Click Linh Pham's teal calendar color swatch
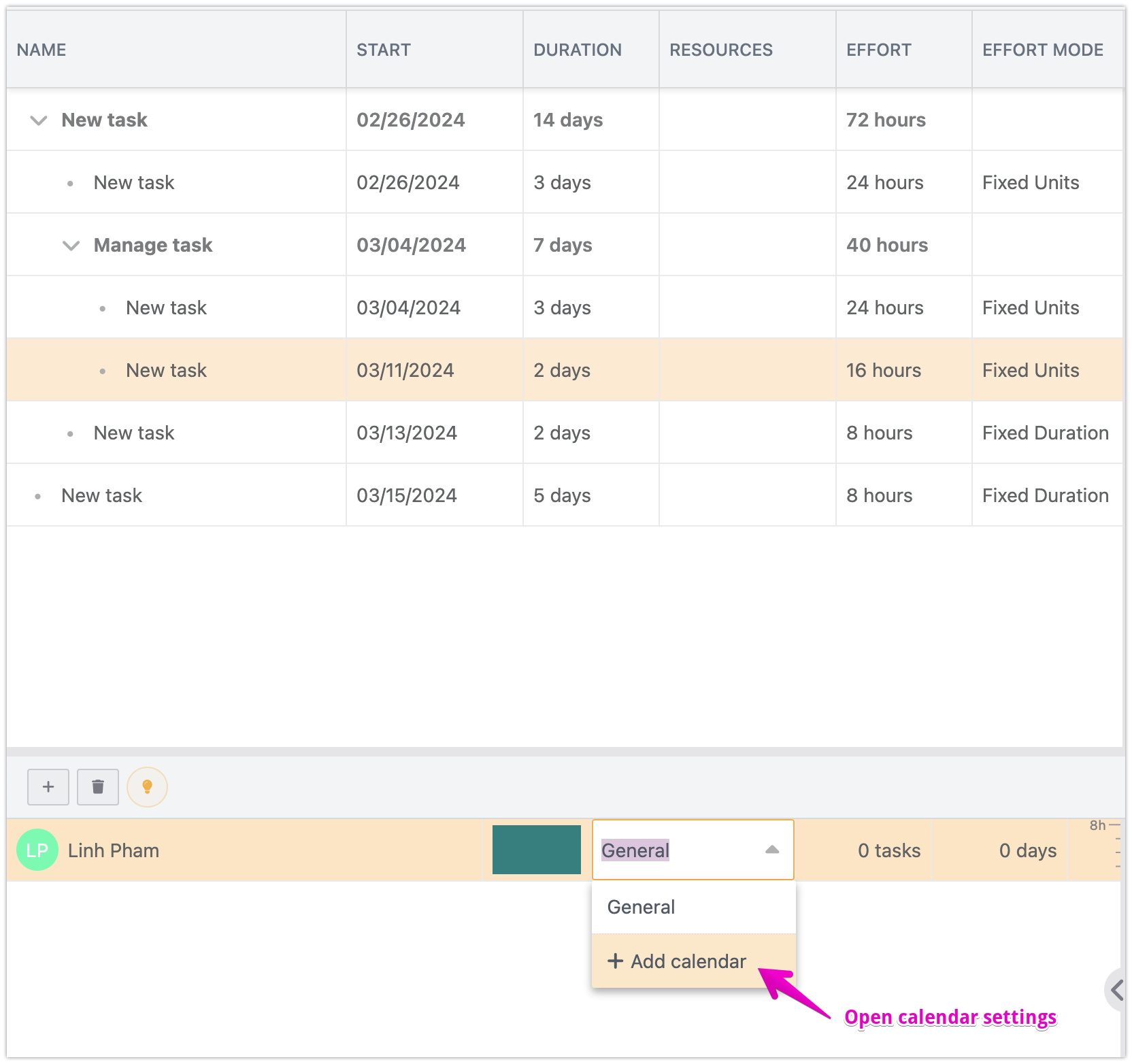The height and width of the screenshot is (1064, 1132). pyautogui.click(x=536, y=849)
